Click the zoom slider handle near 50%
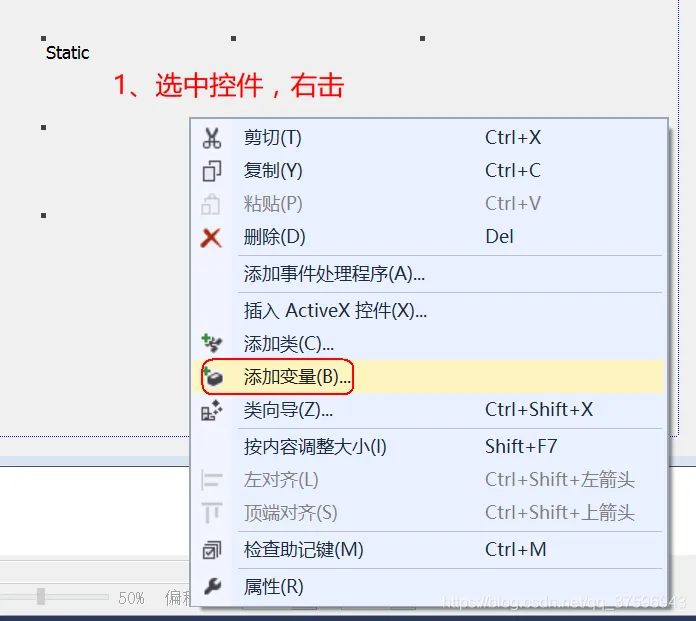The image size is (696, 621). [x=41, y=597]
